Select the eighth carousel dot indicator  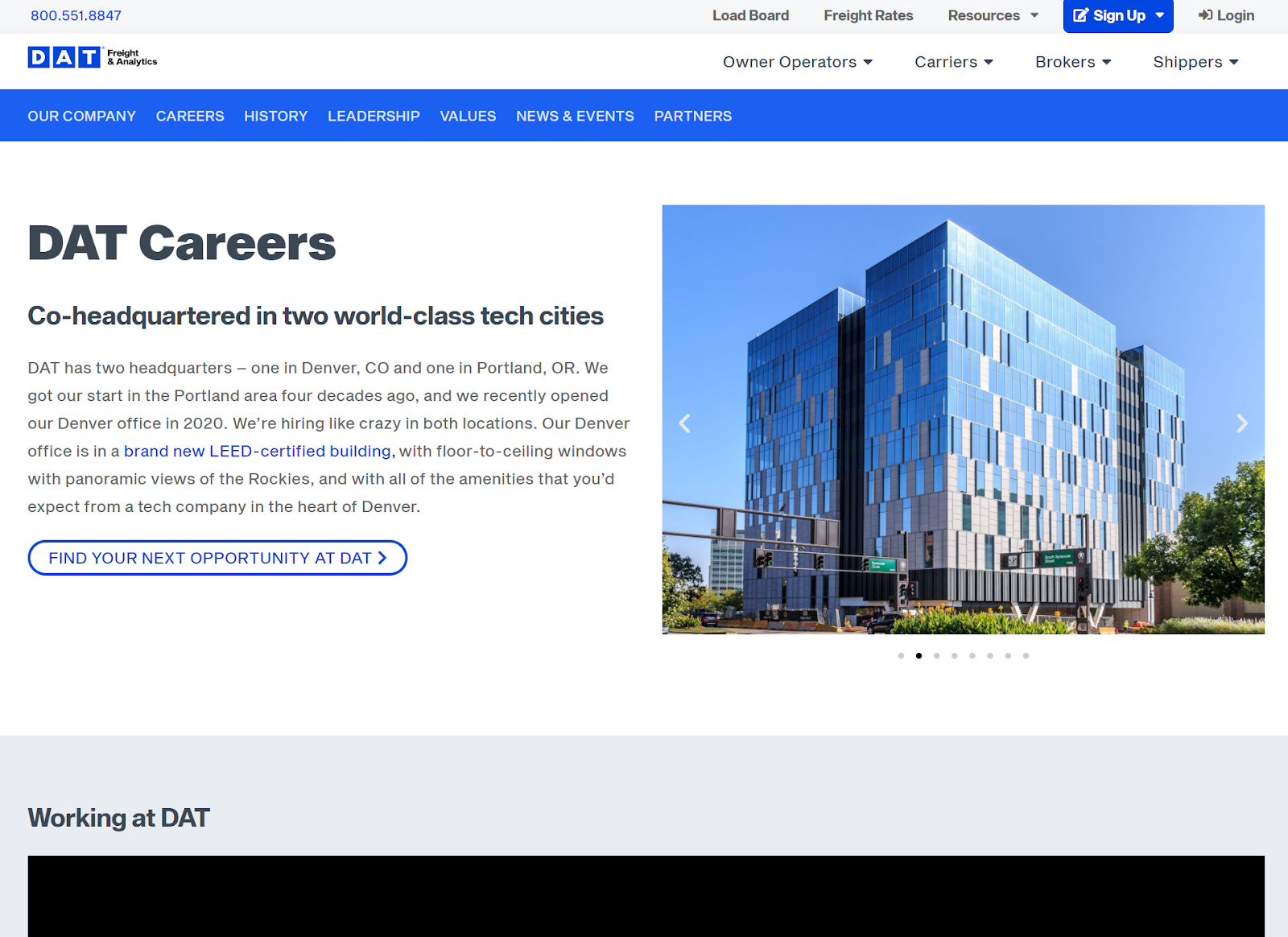[1026, 656]
